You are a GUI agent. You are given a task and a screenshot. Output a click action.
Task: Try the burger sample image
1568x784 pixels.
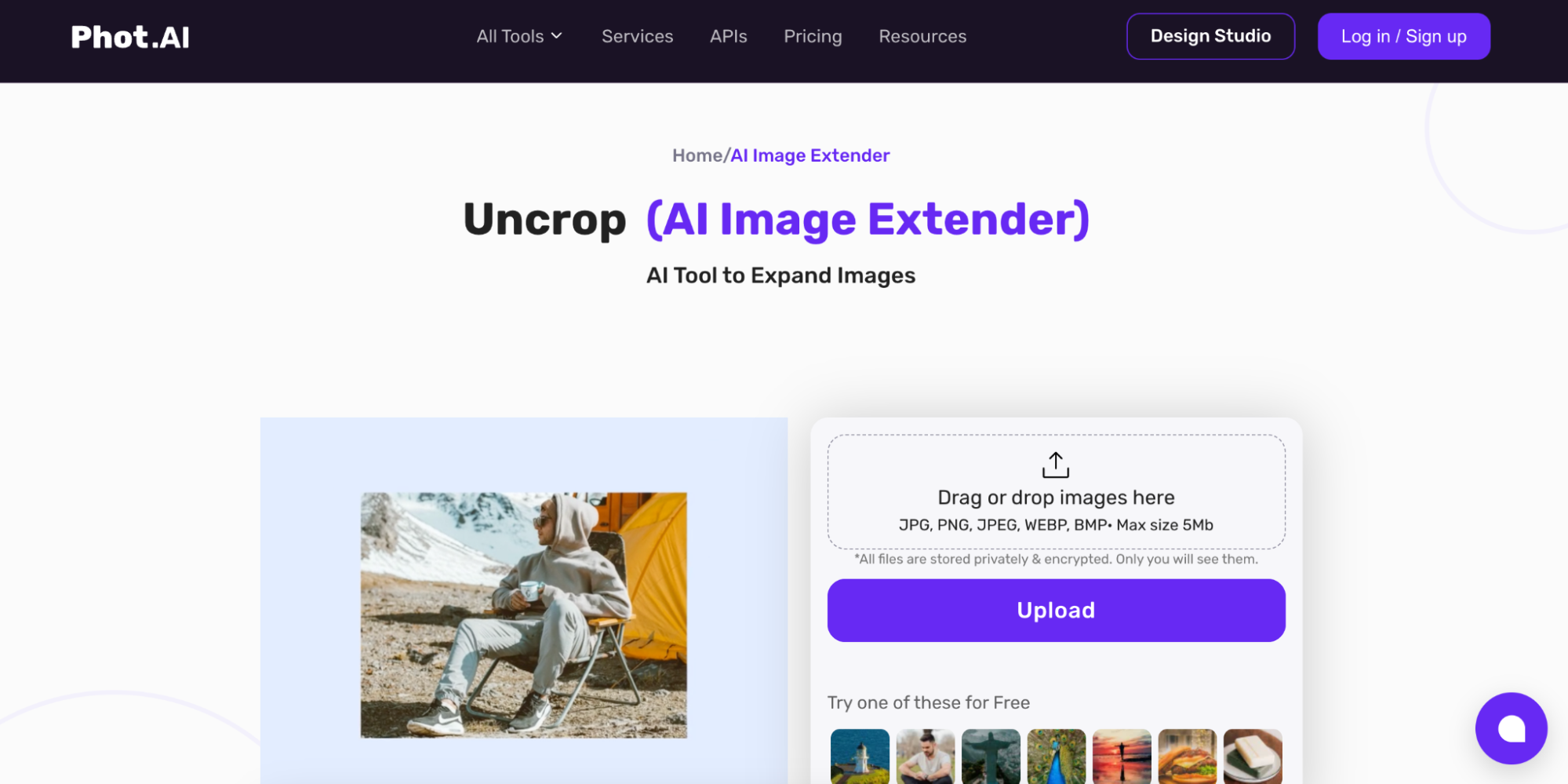[1188, 757]
